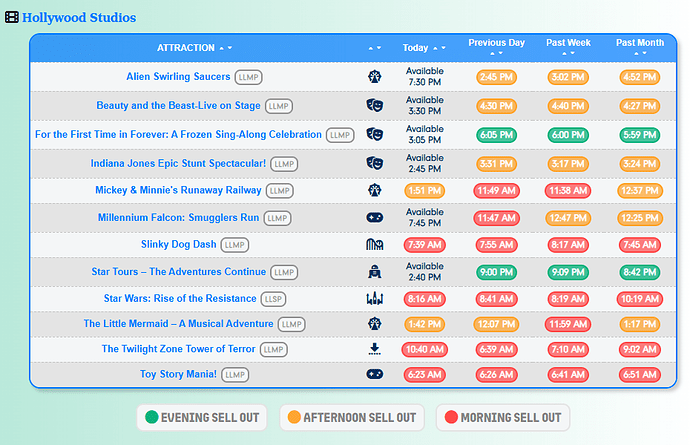The width and height of the screenshot is (690, 445).
Task: Click Alien Swirling Saucers Available 7:30 PM
Action: (425, 77)
